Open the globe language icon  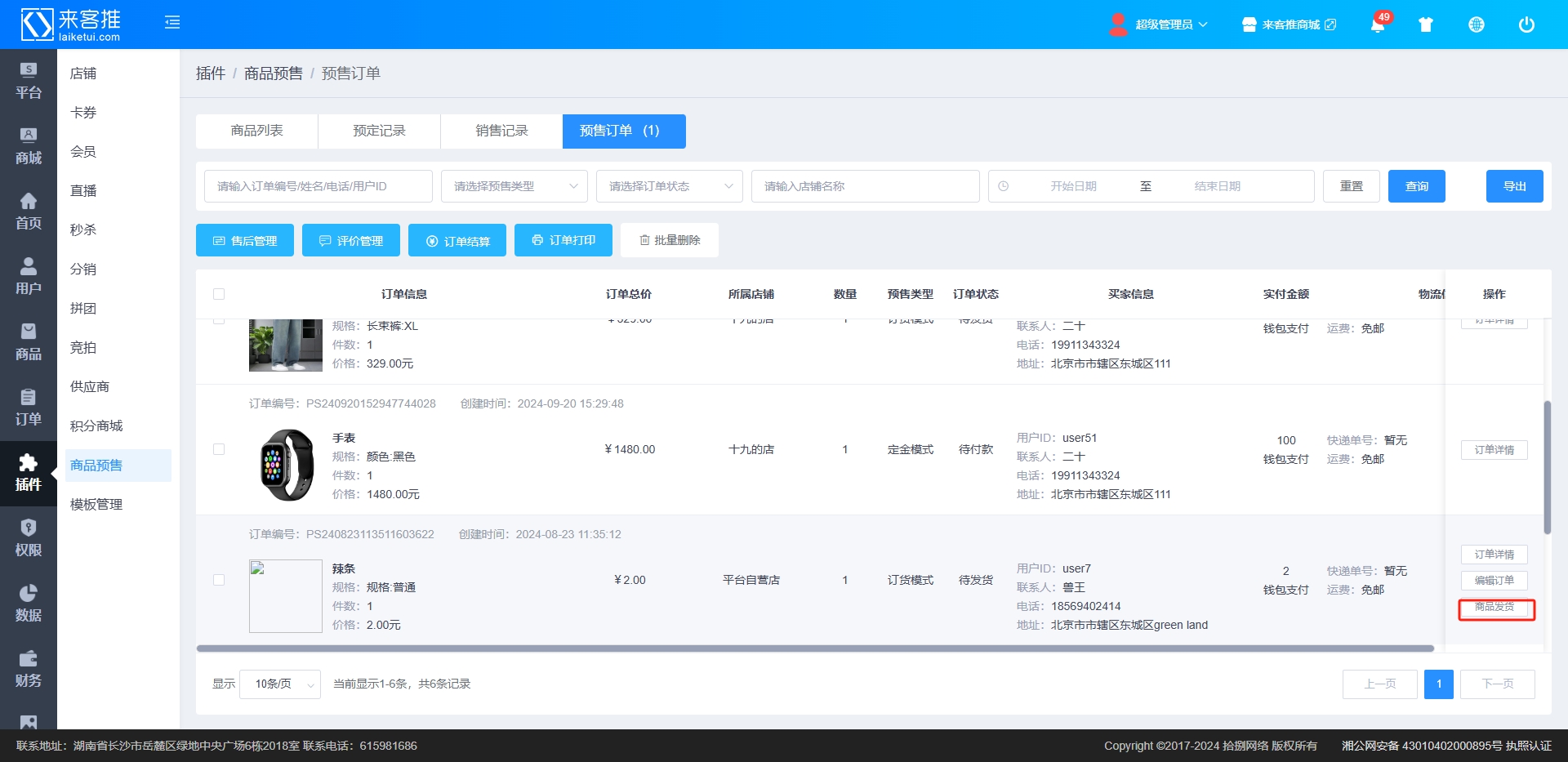(1477, 25)
